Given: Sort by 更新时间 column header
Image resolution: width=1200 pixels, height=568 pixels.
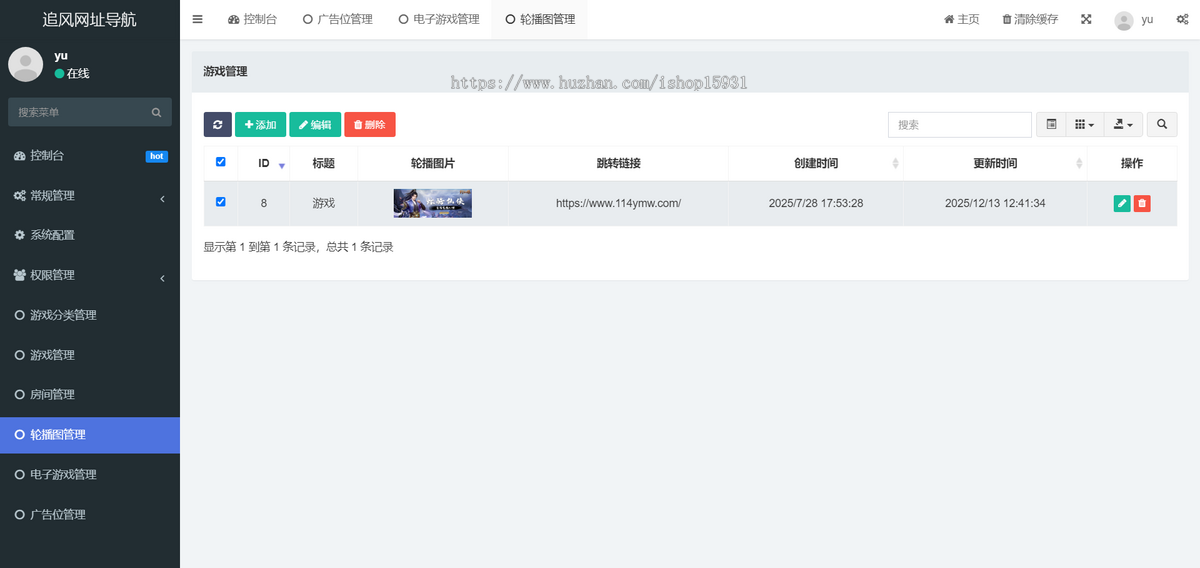Looking at the screenshot, I should [x=995, y=163].
